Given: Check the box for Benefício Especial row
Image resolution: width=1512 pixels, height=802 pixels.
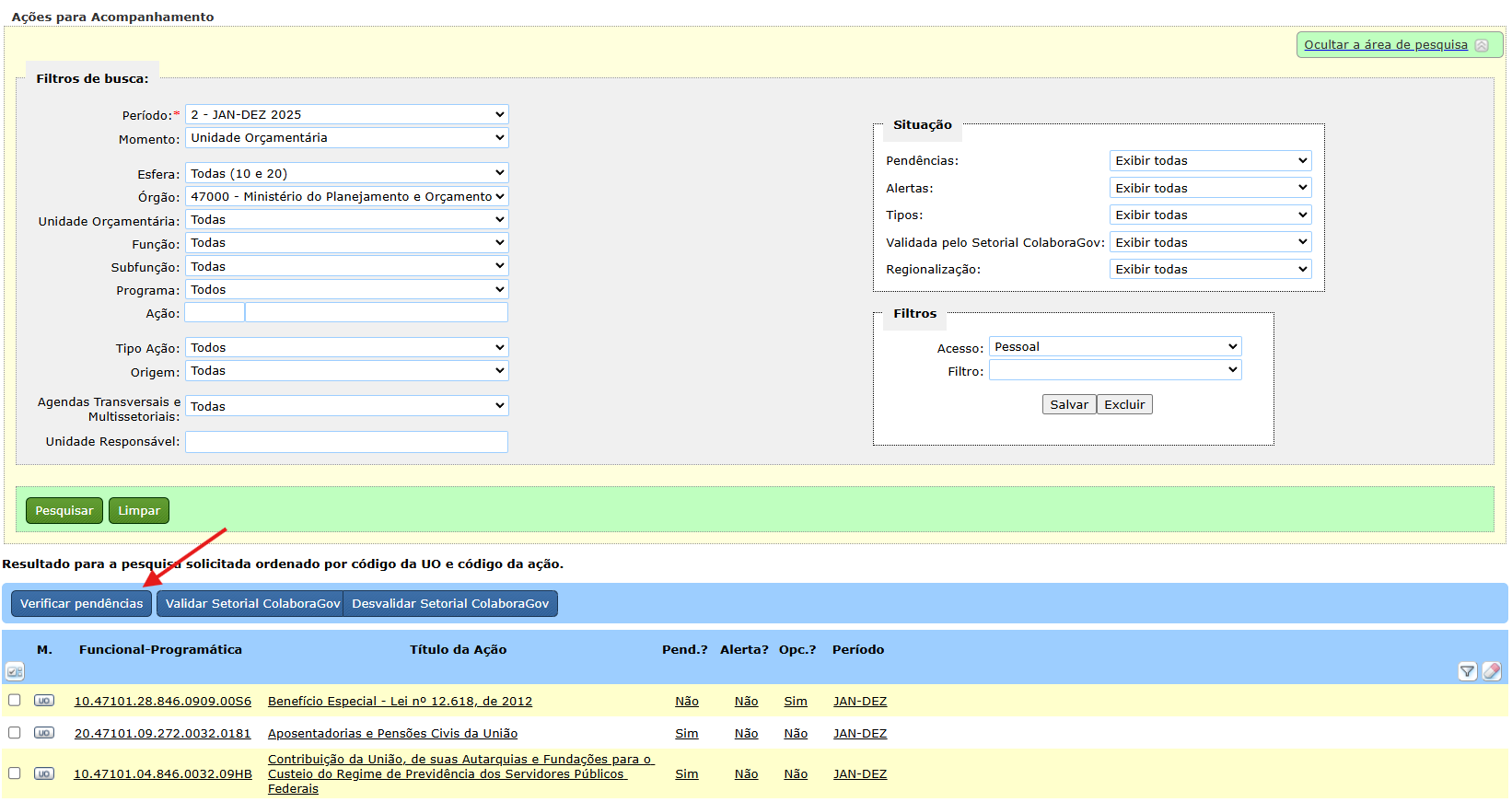Looking at the screenshot, I should pos(15,700).
